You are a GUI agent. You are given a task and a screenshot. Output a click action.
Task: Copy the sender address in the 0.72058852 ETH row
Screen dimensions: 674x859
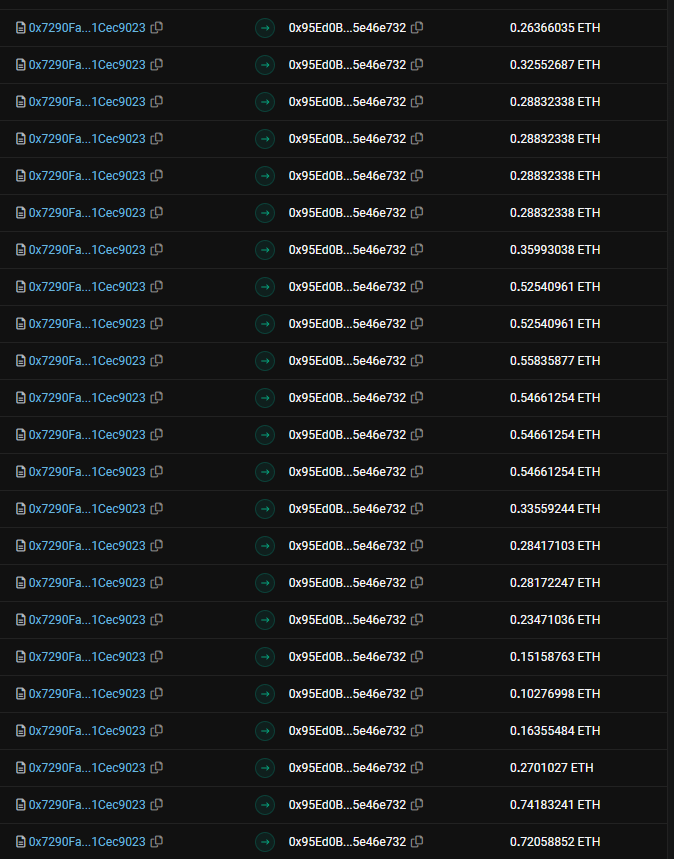tap(157, 841)
